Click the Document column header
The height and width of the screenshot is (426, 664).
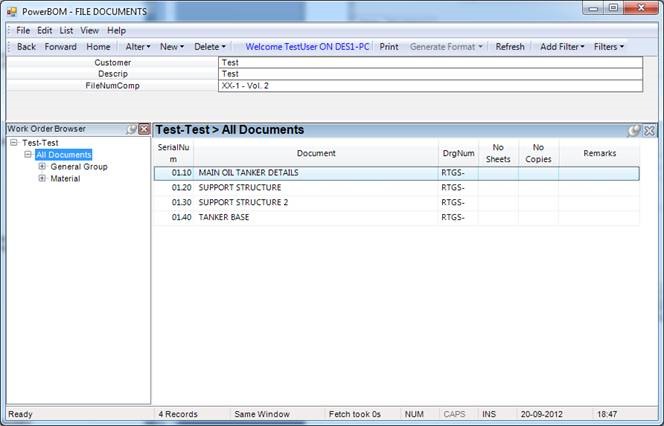pyautogui.click(x=316, y=153)
